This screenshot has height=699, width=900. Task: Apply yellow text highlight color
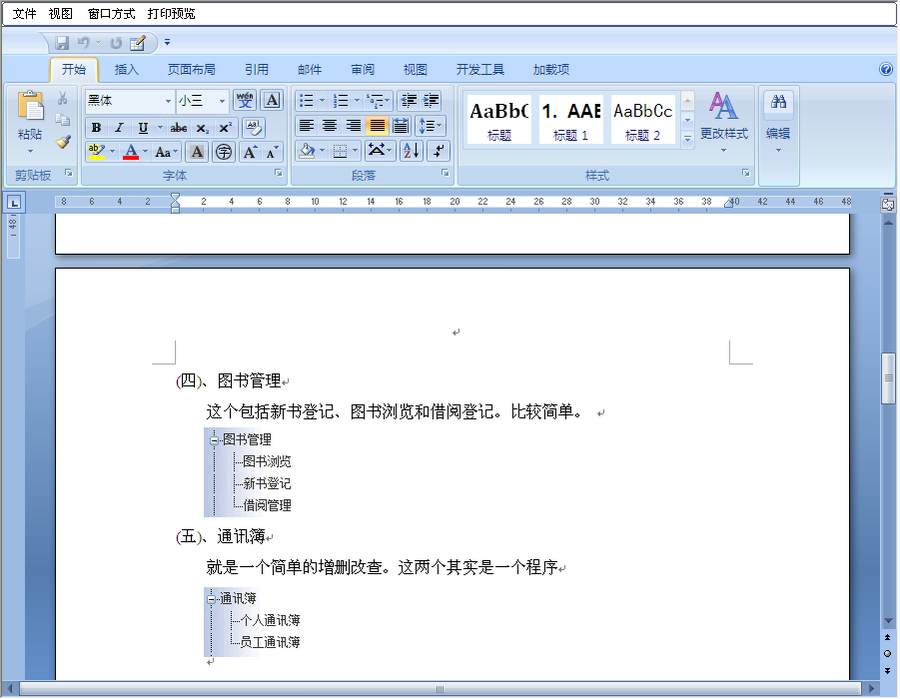coord(96,152)
